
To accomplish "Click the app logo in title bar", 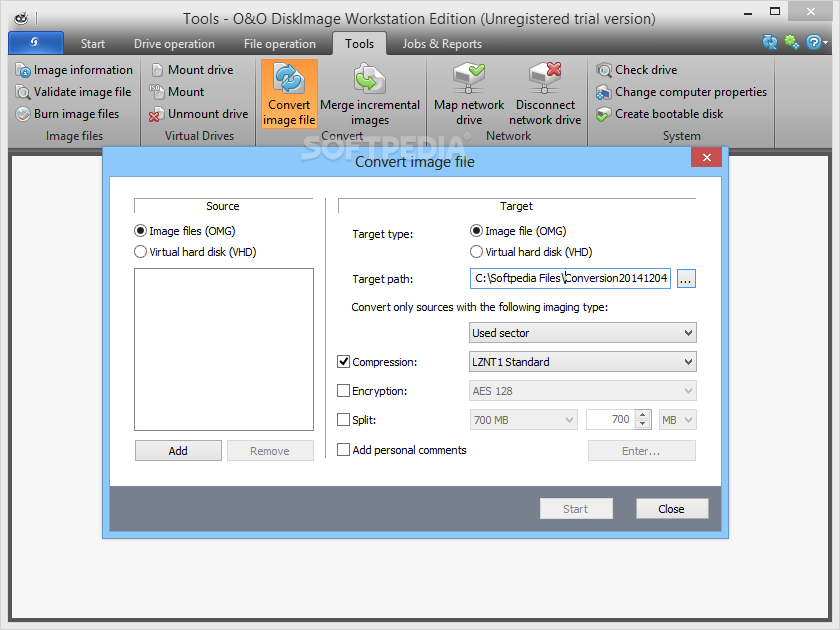I will pos(21,19).
